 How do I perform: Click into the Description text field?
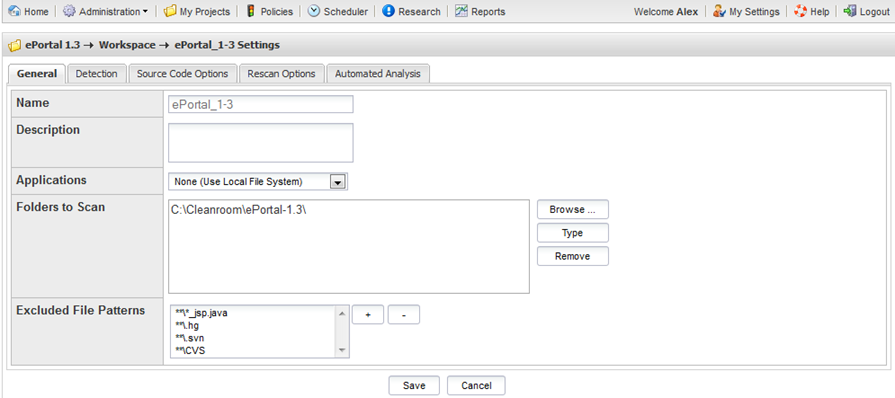pyautogui.click(x=261, y=143)
